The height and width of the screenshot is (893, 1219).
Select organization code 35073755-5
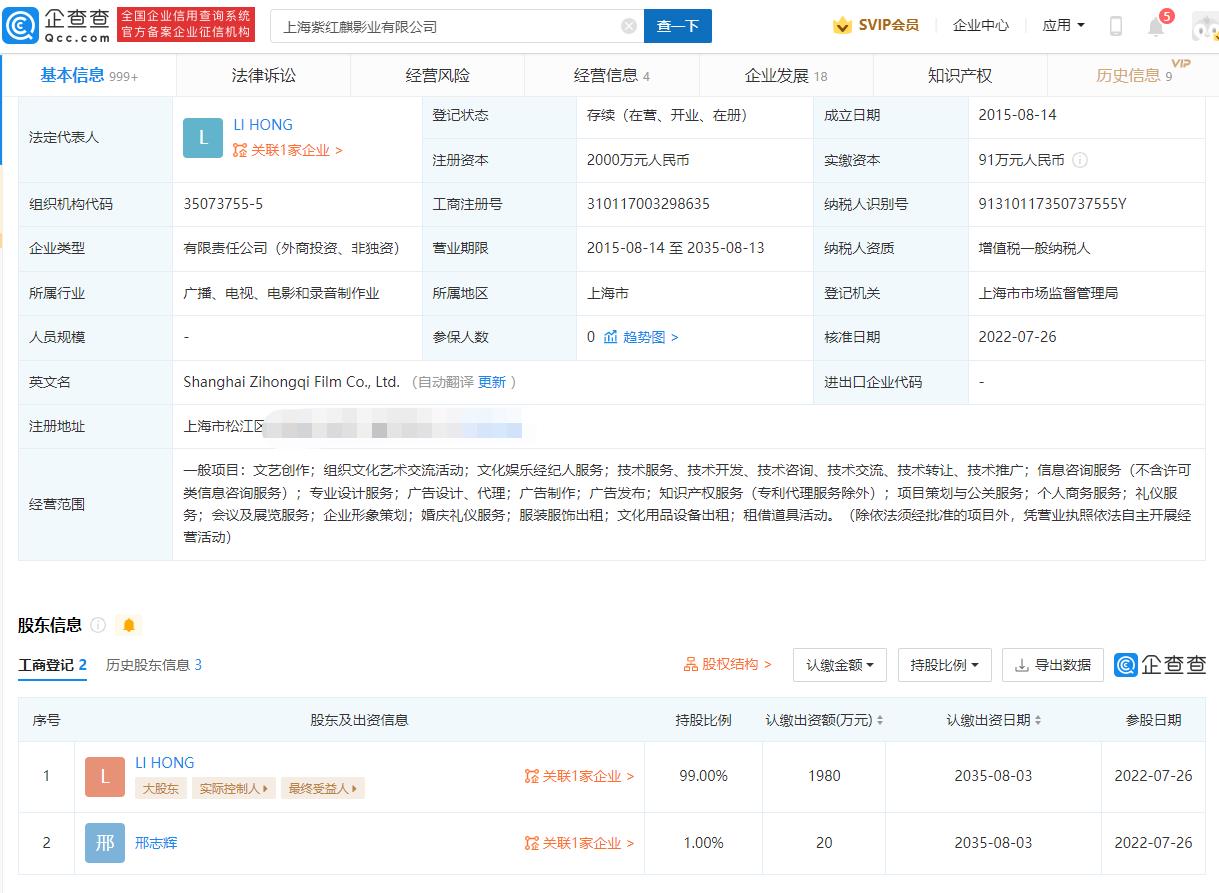tap(224, 204)
